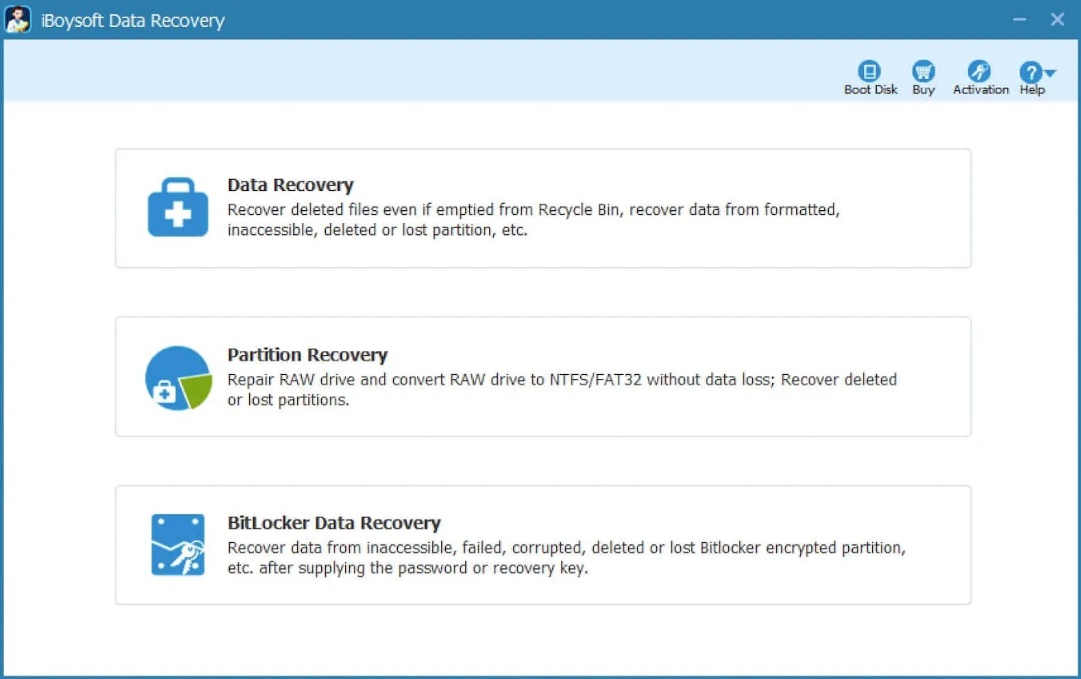1081x679 pixels.
Task: Open Activation via the key icon
Action: click(x=979, y=71)
